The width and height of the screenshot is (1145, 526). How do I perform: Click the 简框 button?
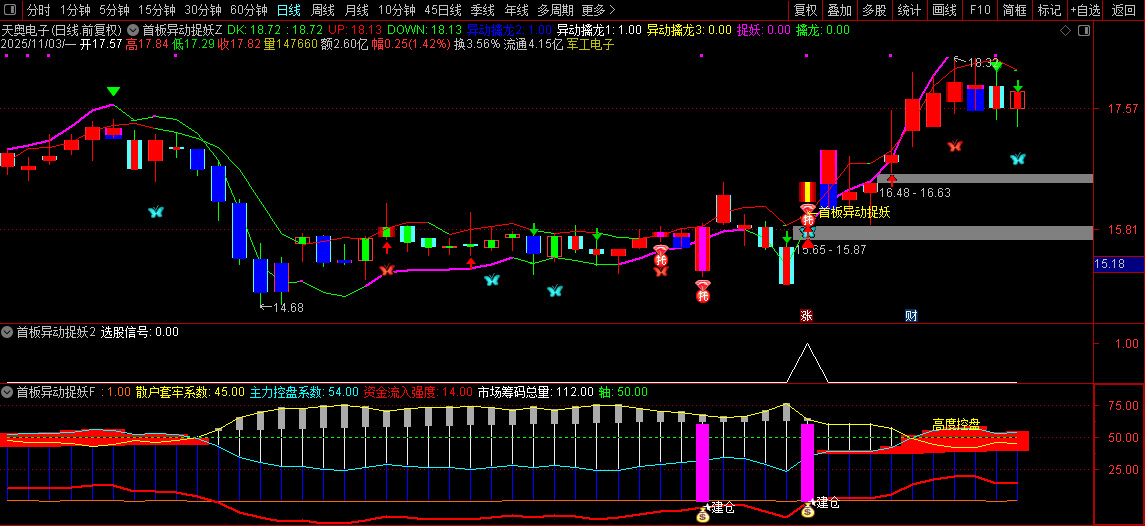tap(1014, 10)
